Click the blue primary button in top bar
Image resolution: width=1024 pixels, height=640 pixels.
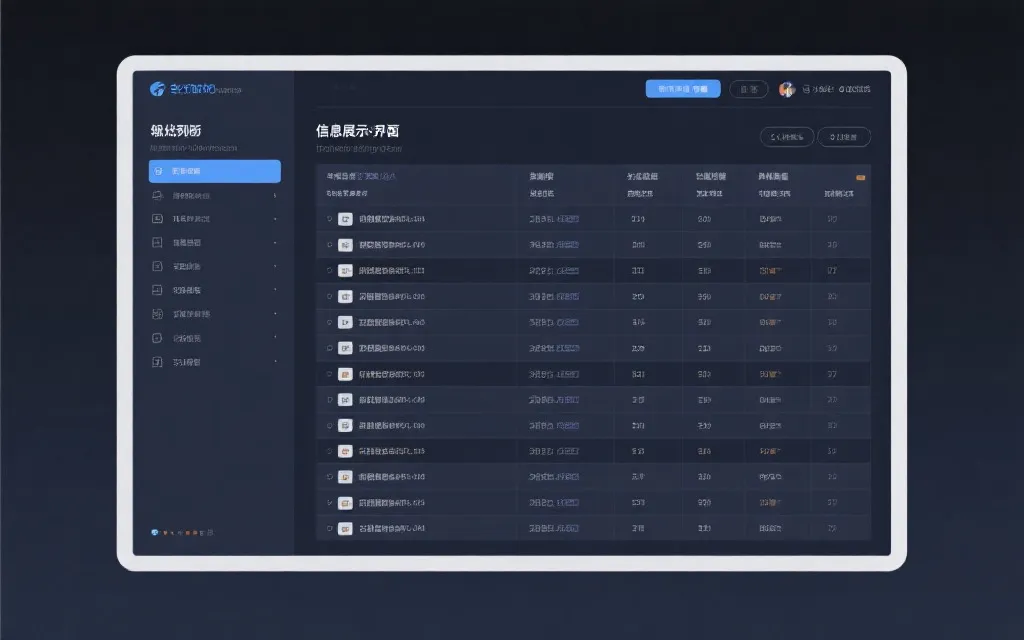pos(683,89)
